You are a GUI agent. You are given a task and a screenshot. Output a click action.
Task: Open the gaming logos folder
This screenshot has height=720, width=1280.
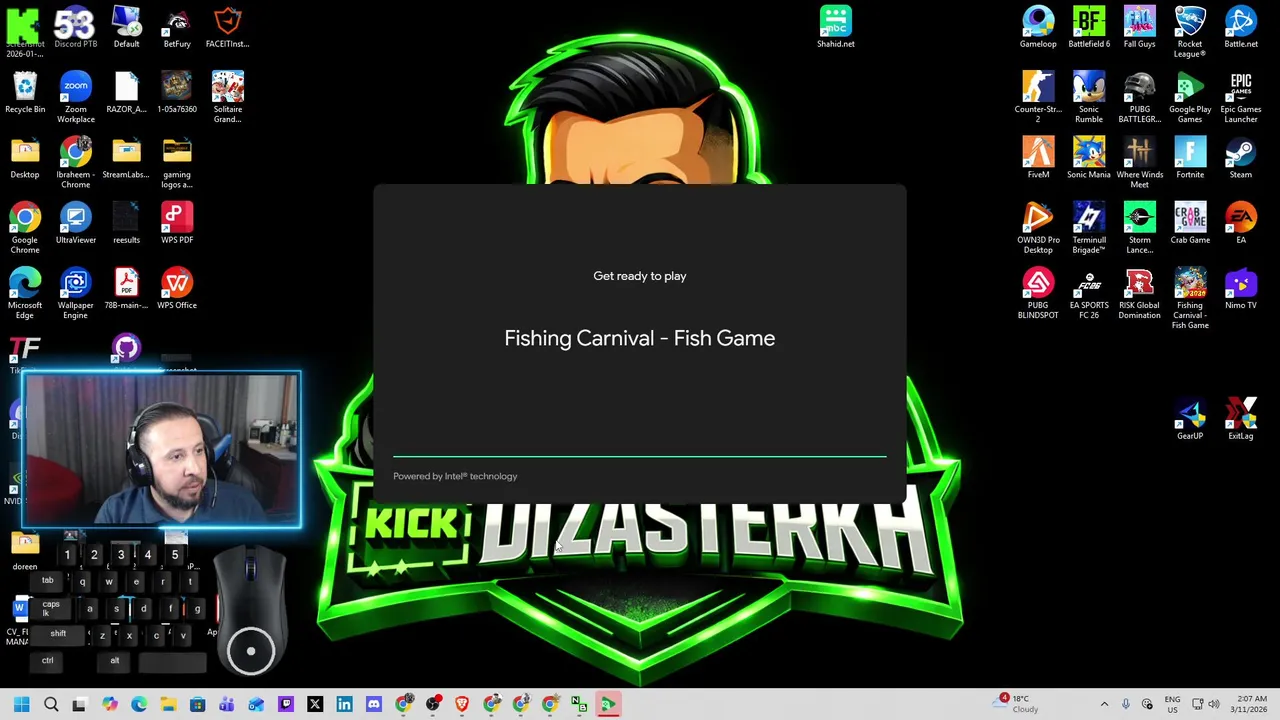click(177, 163)
